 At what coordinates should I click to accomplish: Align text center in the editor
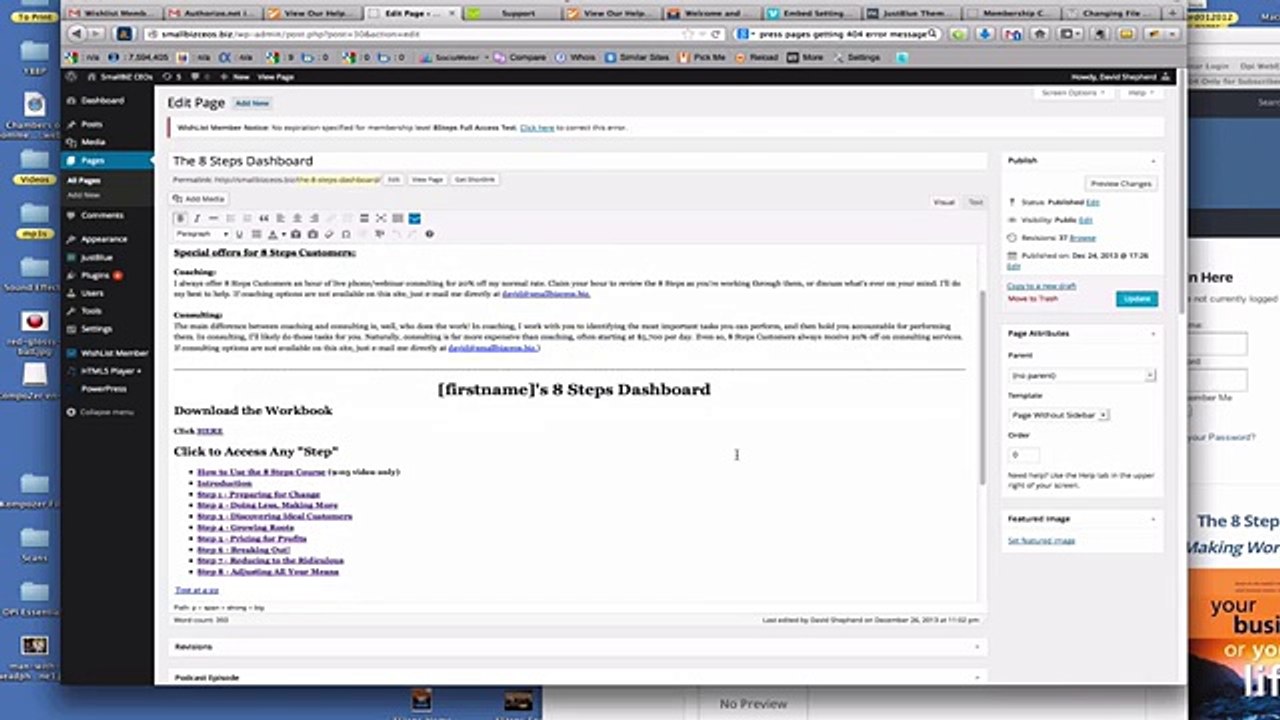point(297,218)
